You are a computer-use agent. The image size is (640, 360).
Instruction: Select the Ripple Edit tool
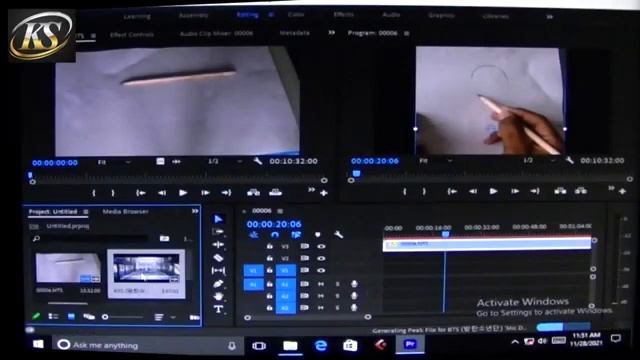218,244
